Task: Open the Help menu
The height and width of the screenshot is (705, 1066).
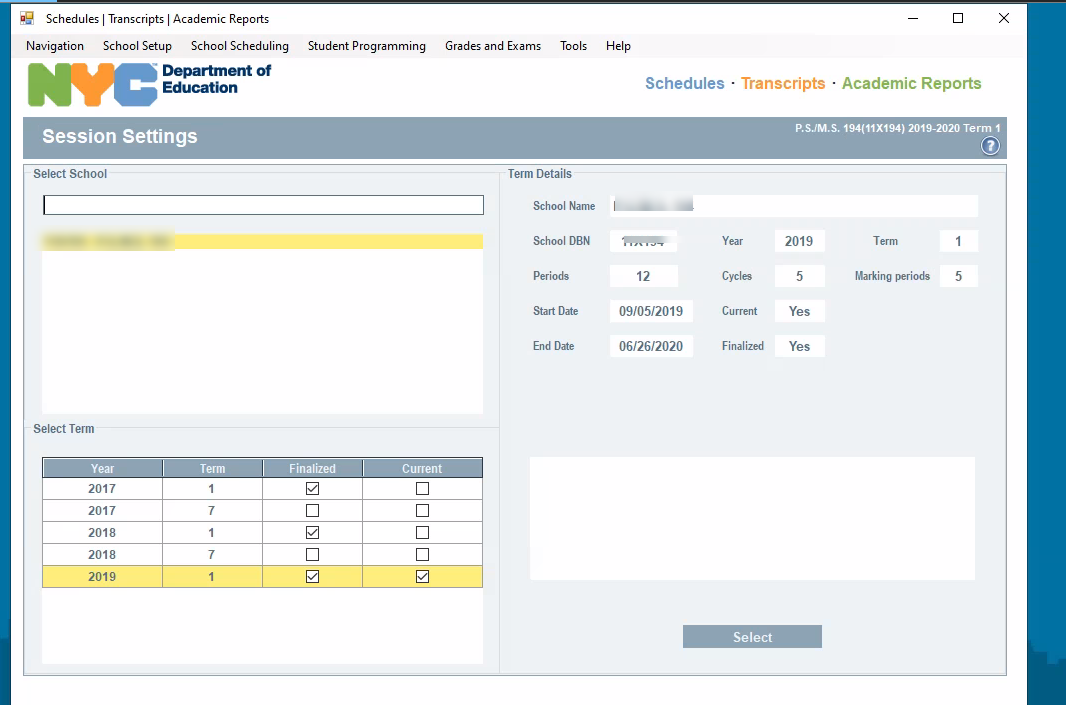Action: click(618, 46)
